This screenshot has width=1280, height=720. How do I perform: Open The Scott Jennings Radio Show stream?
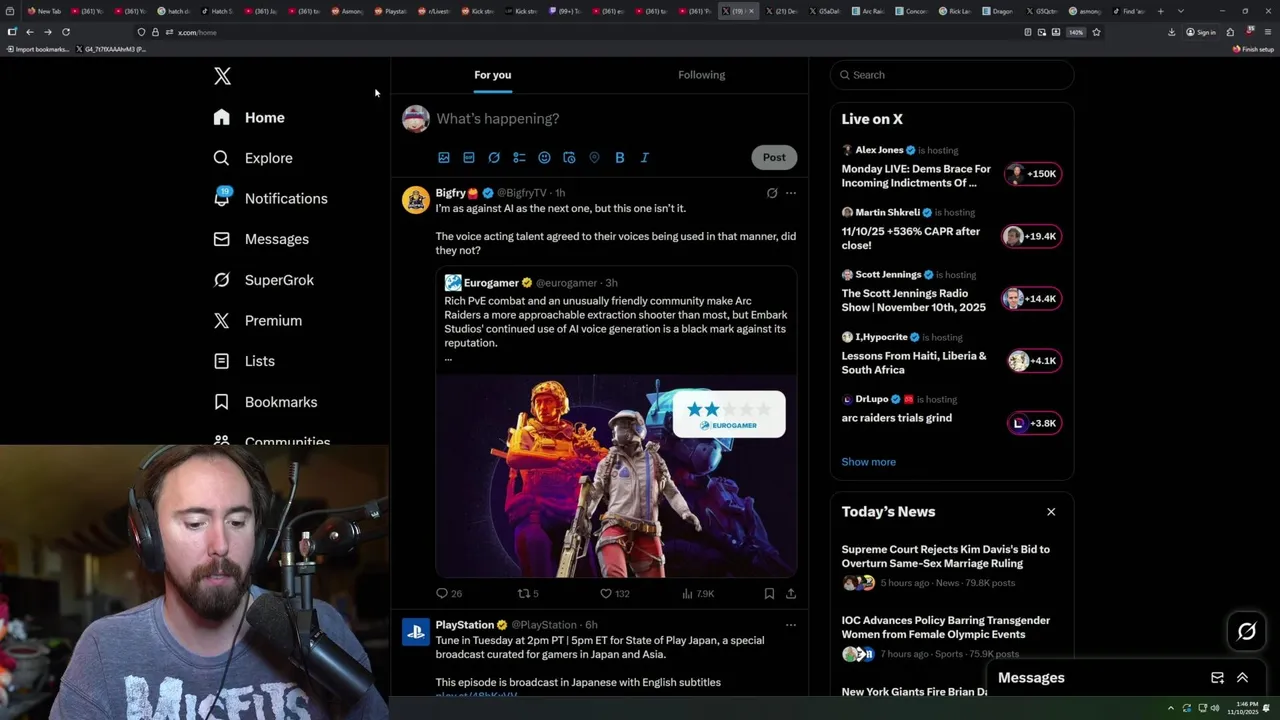[x=950, y=292]
